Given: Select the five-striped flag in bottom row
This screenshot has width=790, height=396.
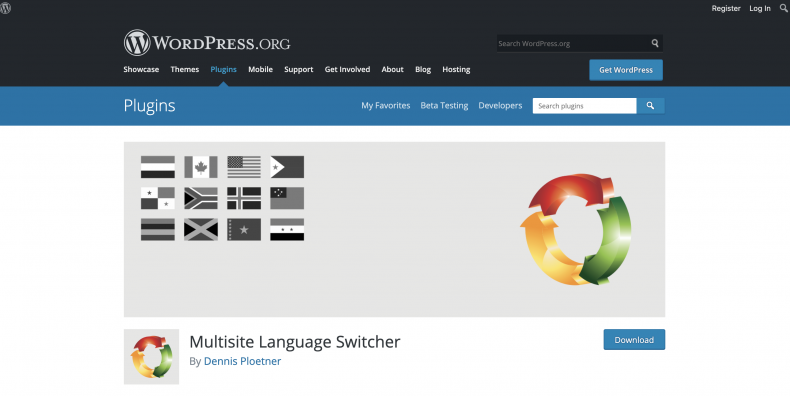Looking at the screenshot, I should 158,229.
